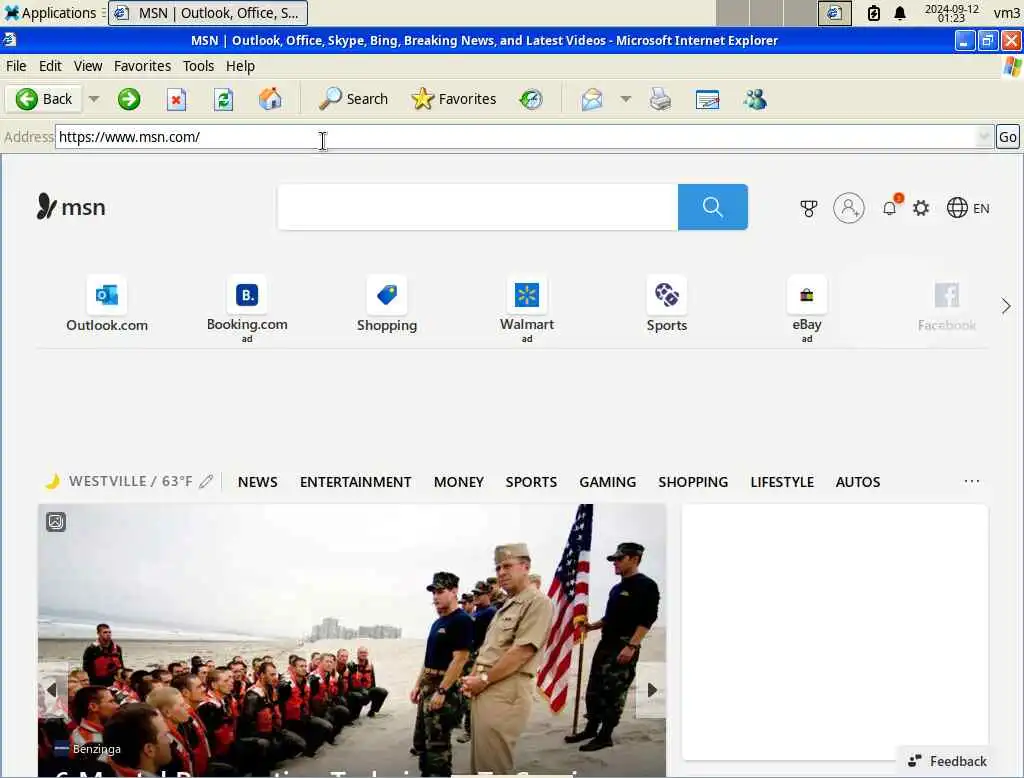
Task: Open the Applications system menu
Action: (x=51, y=12)
